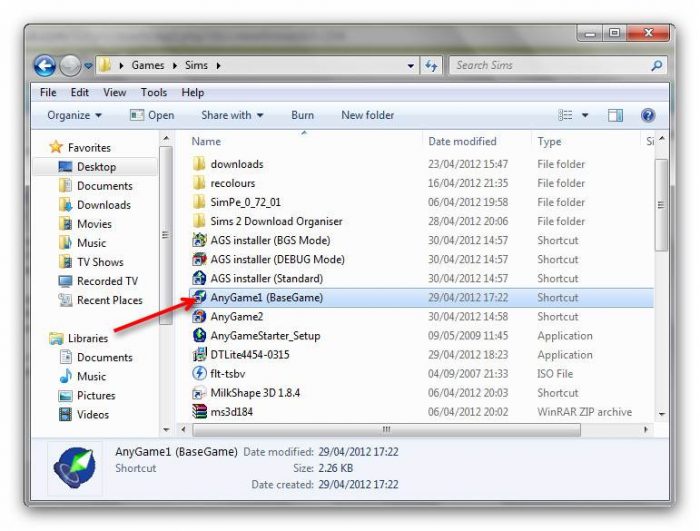Select the AnyGame2 shortcut icon
This screenshot has width=700, height=531.
click(199, 317)
